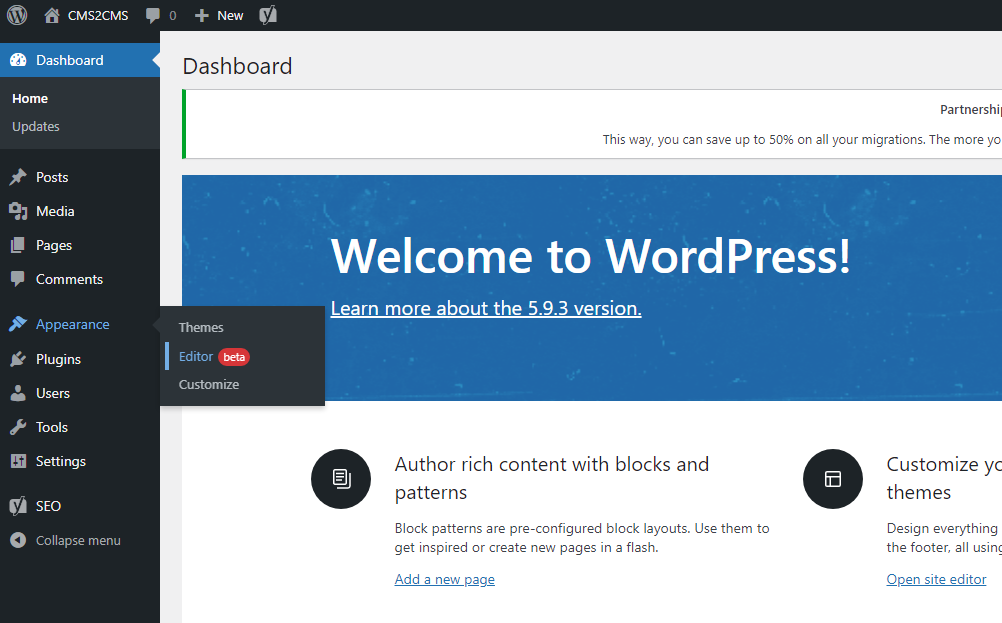Click the Posts pushpin icon
The image size is (1002, 623).
point(18,177)
